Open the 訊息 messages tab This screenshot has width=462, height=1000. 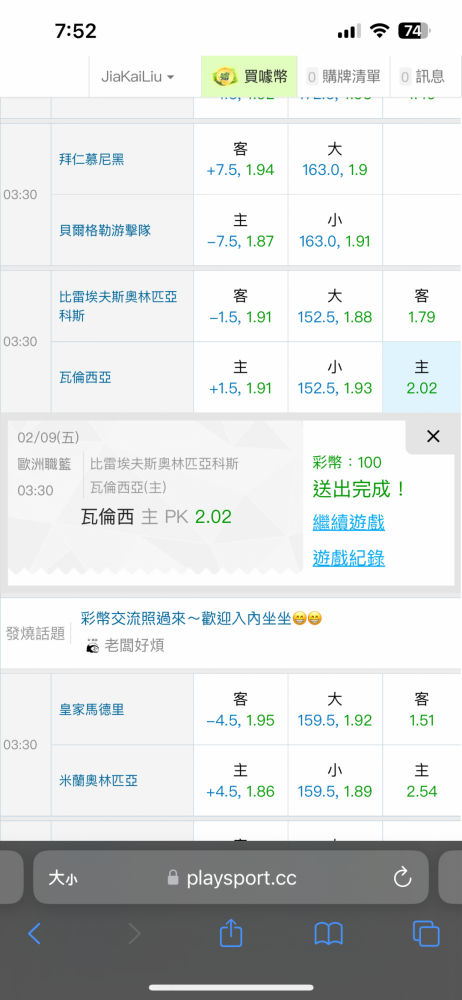point(422,77)
